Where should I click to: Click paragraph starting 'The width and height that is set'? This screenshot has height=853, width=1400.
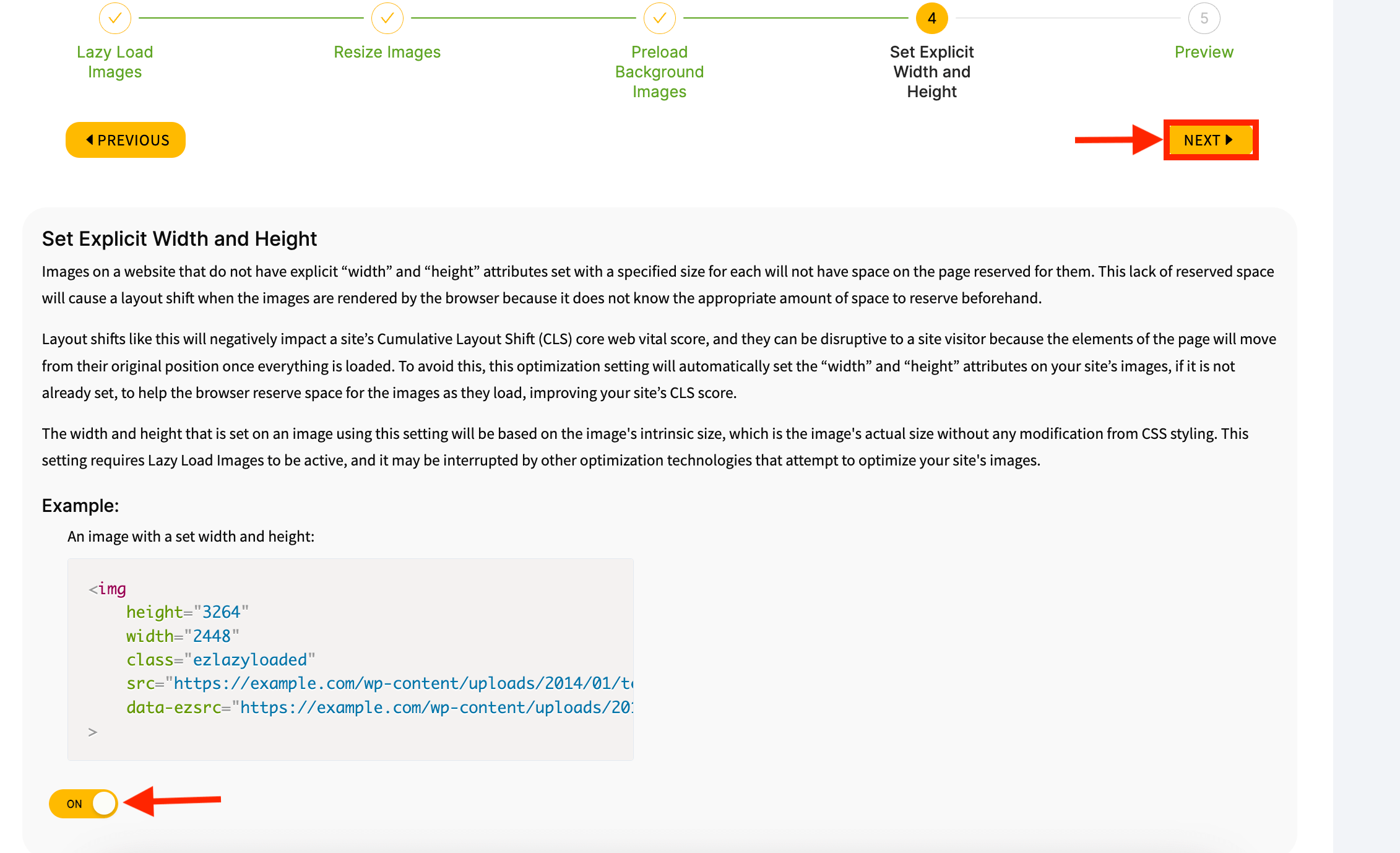[645, 447]
